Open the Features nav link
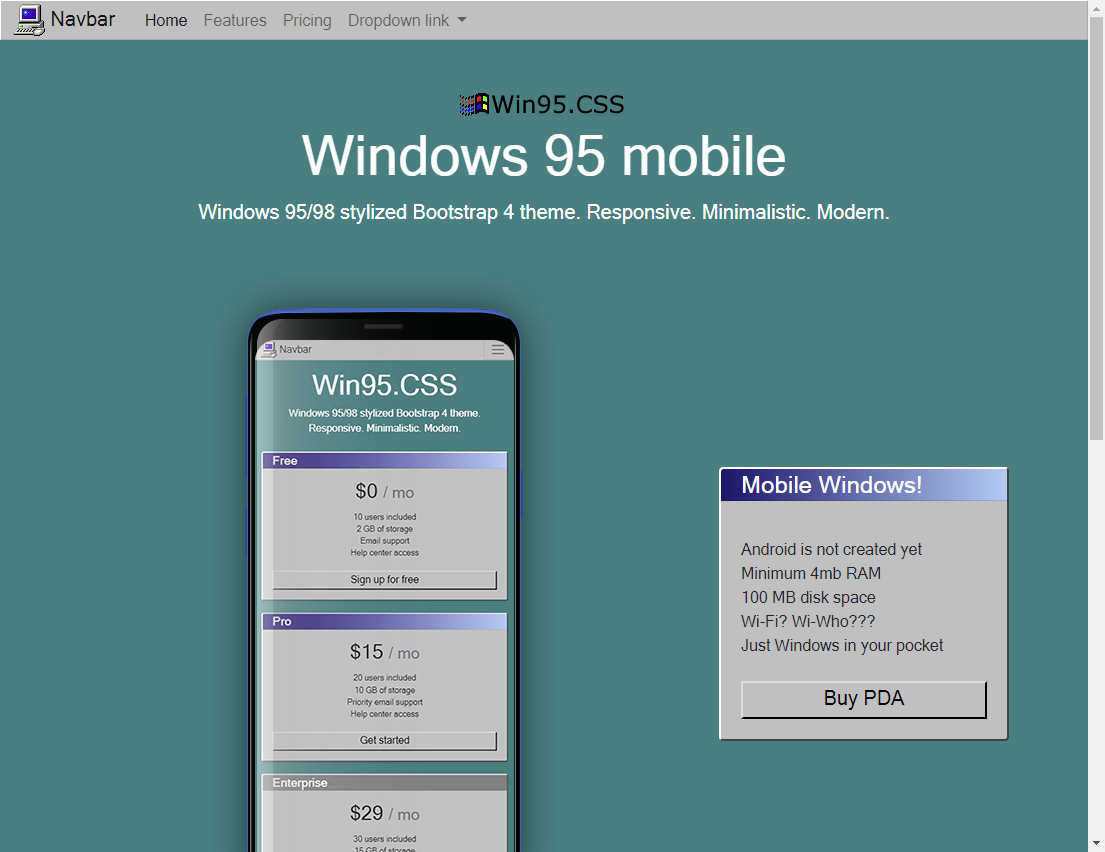Screen dimensions: 1105x852 point(235,20)
